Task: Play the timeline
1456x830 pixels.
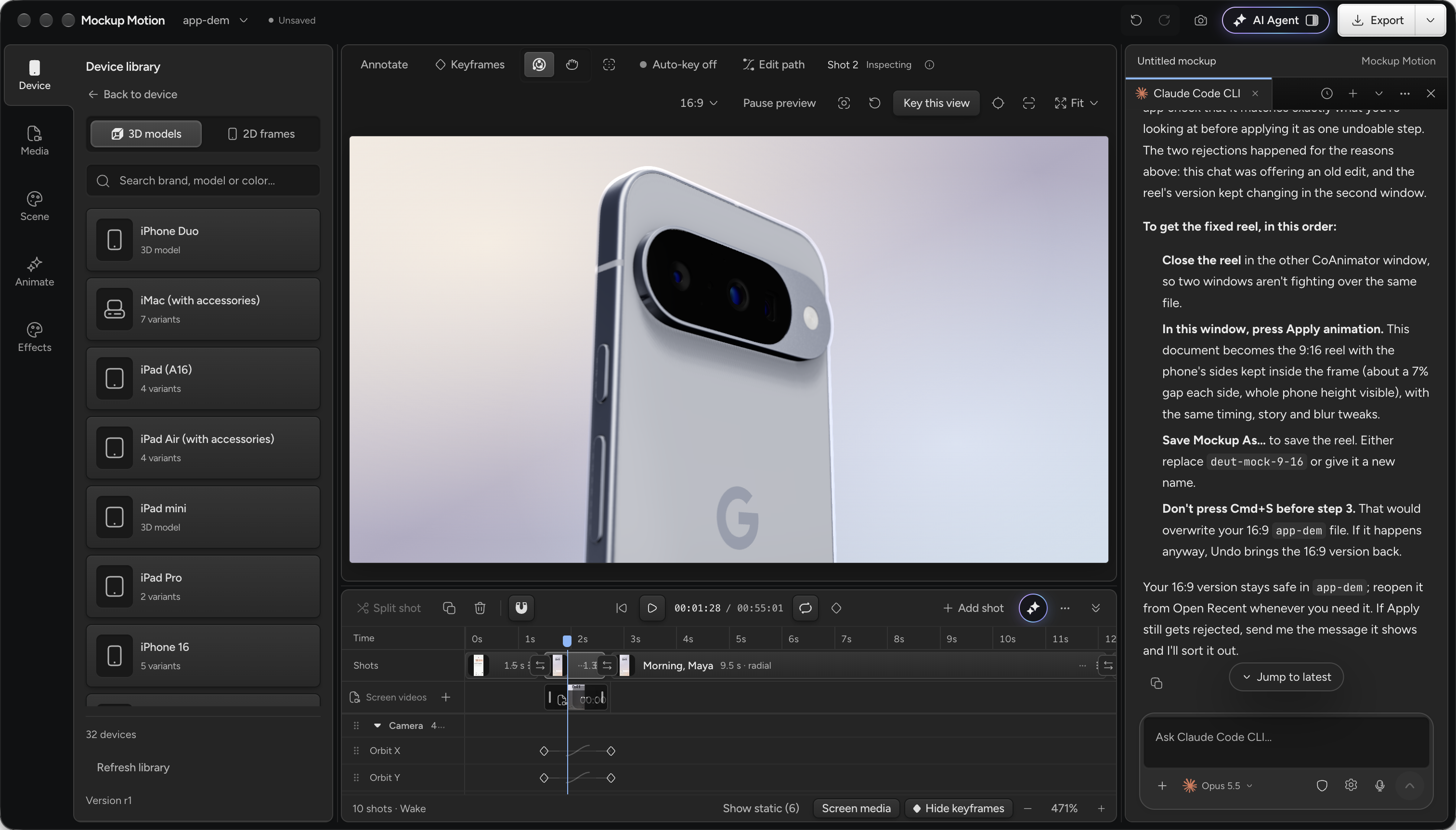Action: pos(651,608)
